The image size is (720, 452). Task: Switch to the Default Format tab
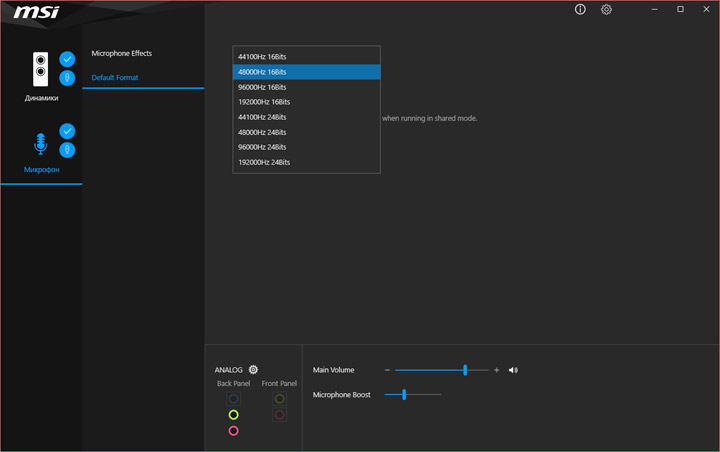point(115,77)
